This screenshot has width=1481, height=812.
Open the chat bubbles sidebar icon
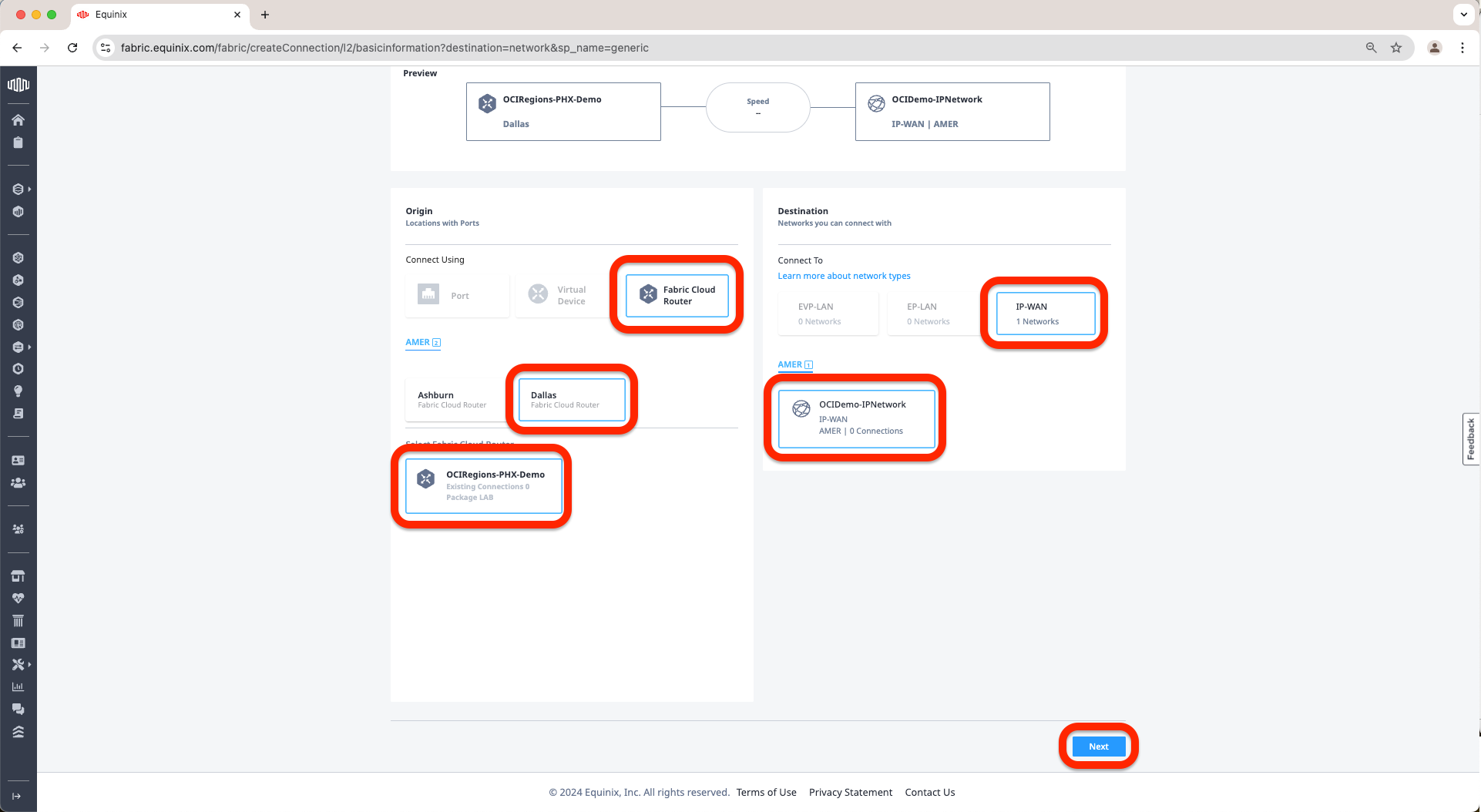coord(18,709)
